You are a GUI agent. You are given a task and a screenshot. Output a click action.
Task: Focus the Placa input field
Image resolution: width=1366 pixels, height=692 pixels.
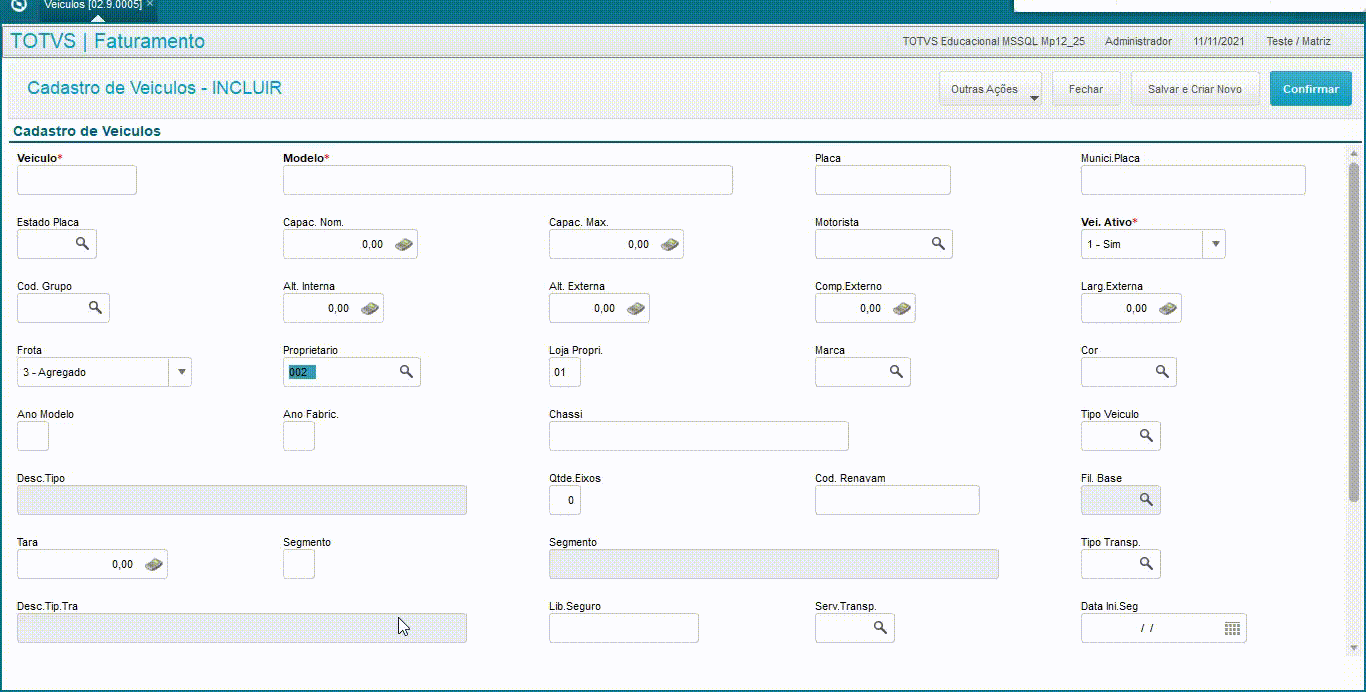click(x=883, y=180)
